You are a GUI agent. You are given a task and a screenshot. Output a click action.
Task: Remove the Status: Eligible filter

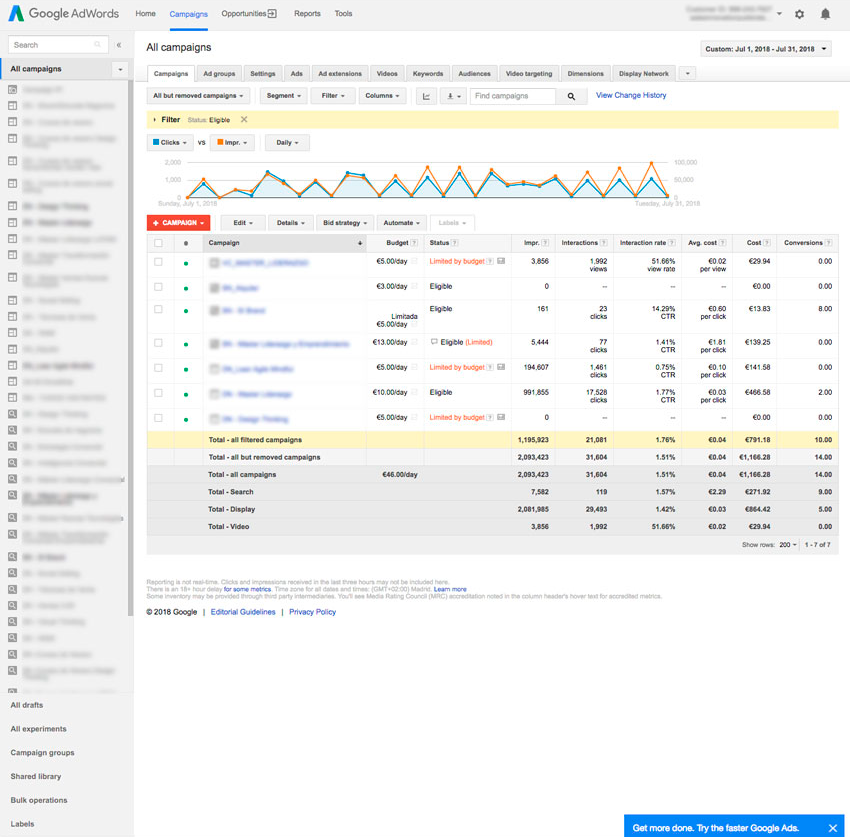coord(244,120)
